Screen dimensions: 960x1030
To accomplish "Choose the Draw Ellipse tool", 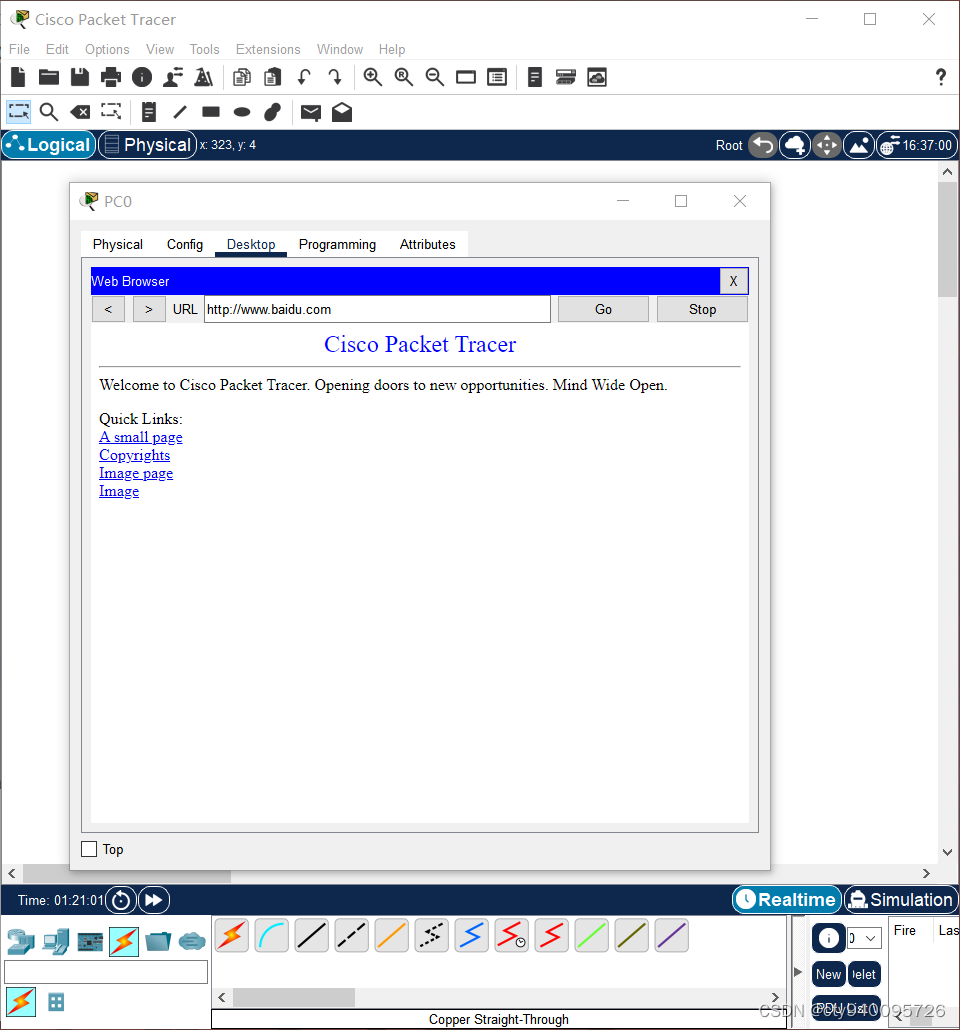I will (x=242, y=112).
